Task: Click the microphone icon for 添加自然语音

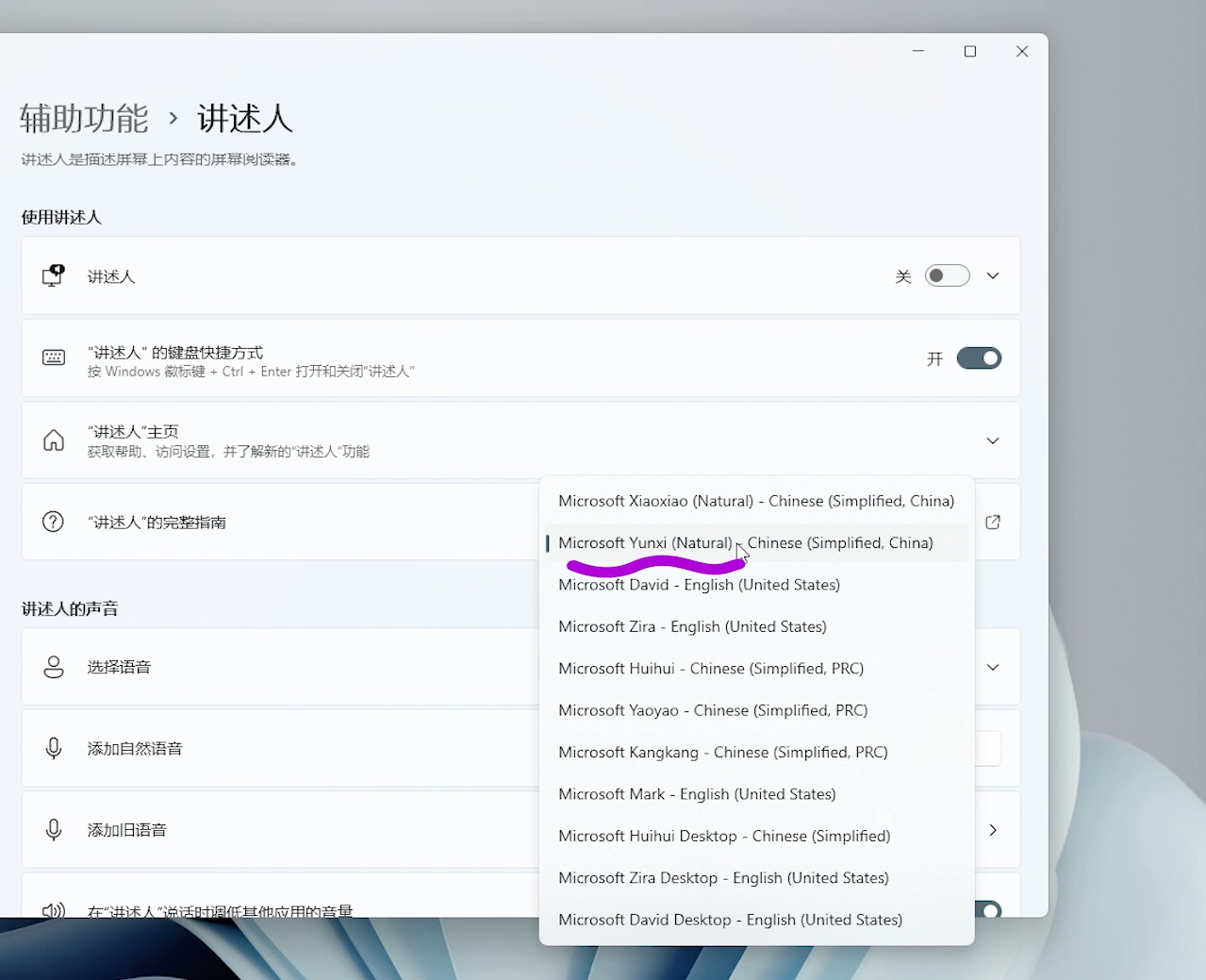Action: [53, 748]
